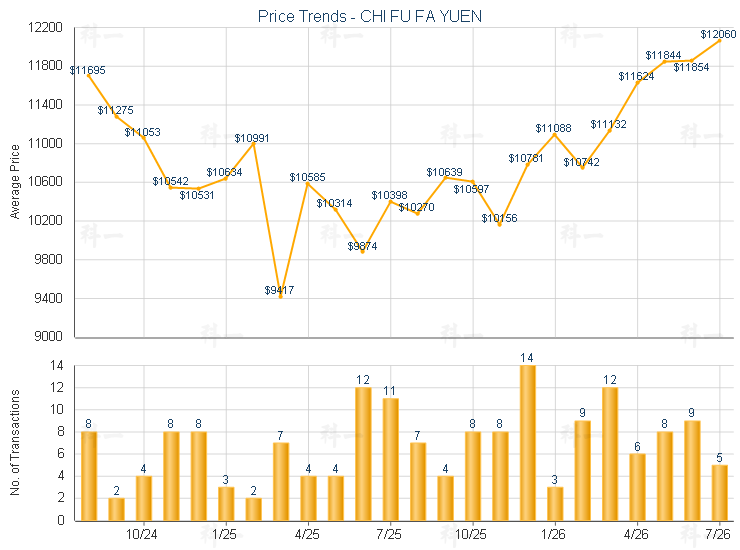Click the Average Price axis label

[15, 182]
